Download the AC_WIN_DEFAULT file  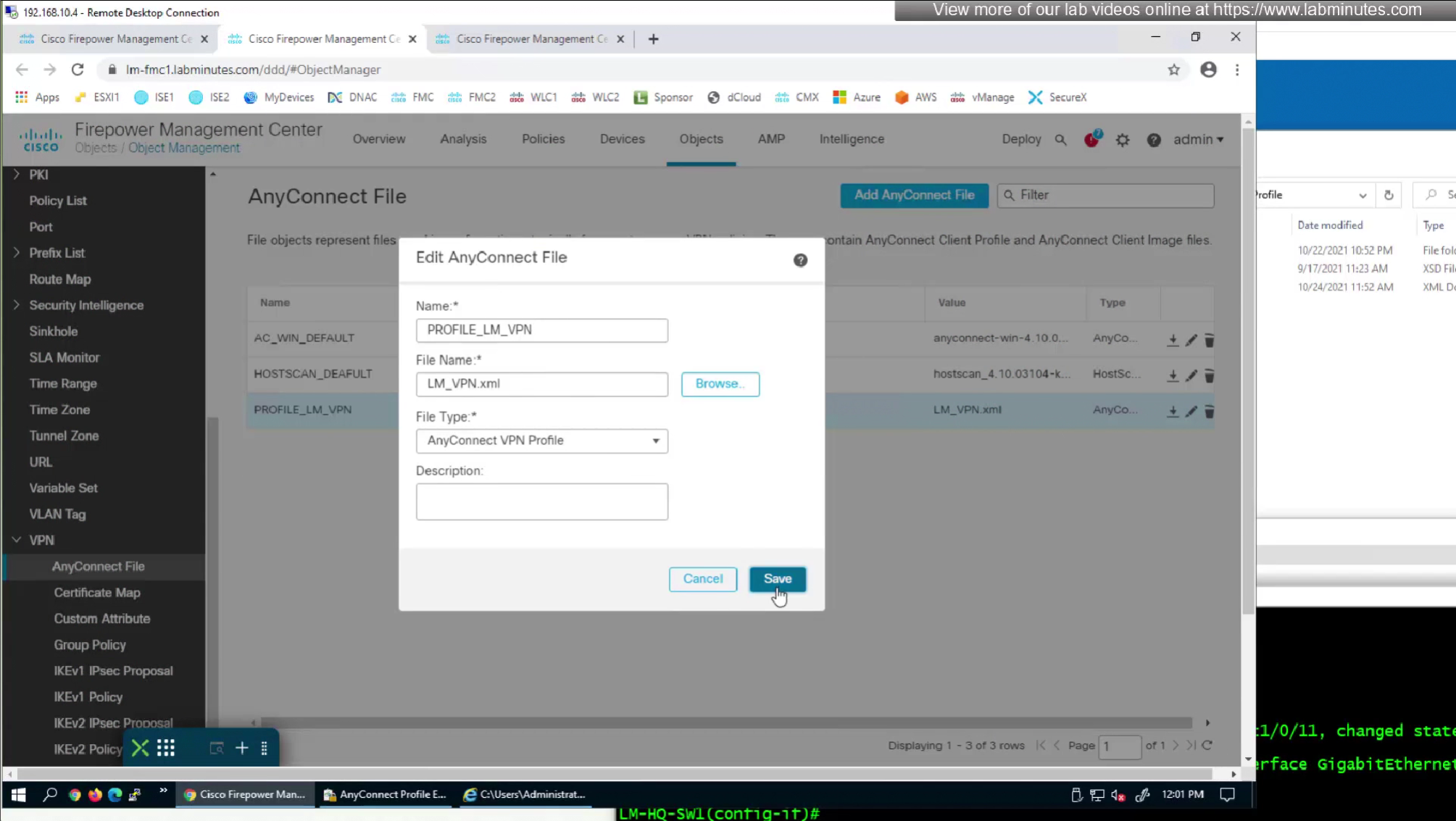click(x=1173, y=340)
